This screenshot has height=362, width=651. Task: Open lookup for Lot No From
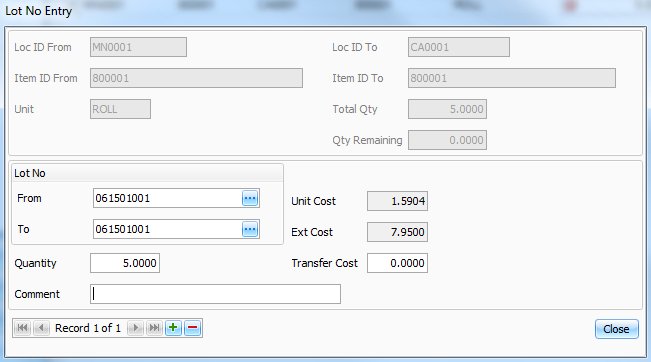pyautogui.click(x=250, y=198)
